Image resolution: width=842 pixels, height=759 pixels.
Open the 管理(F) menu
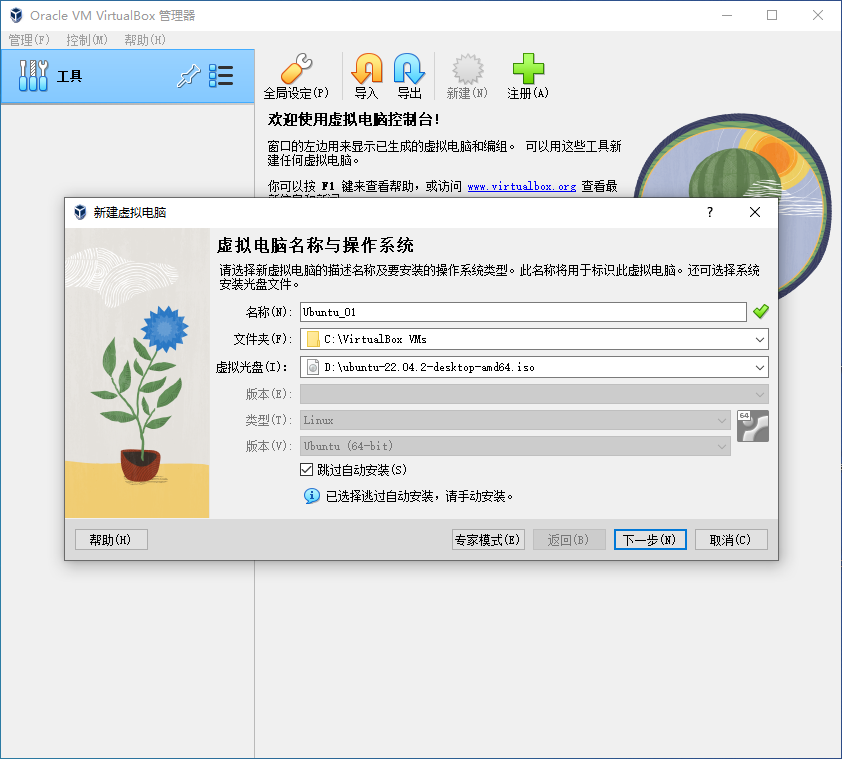[28, 40]
